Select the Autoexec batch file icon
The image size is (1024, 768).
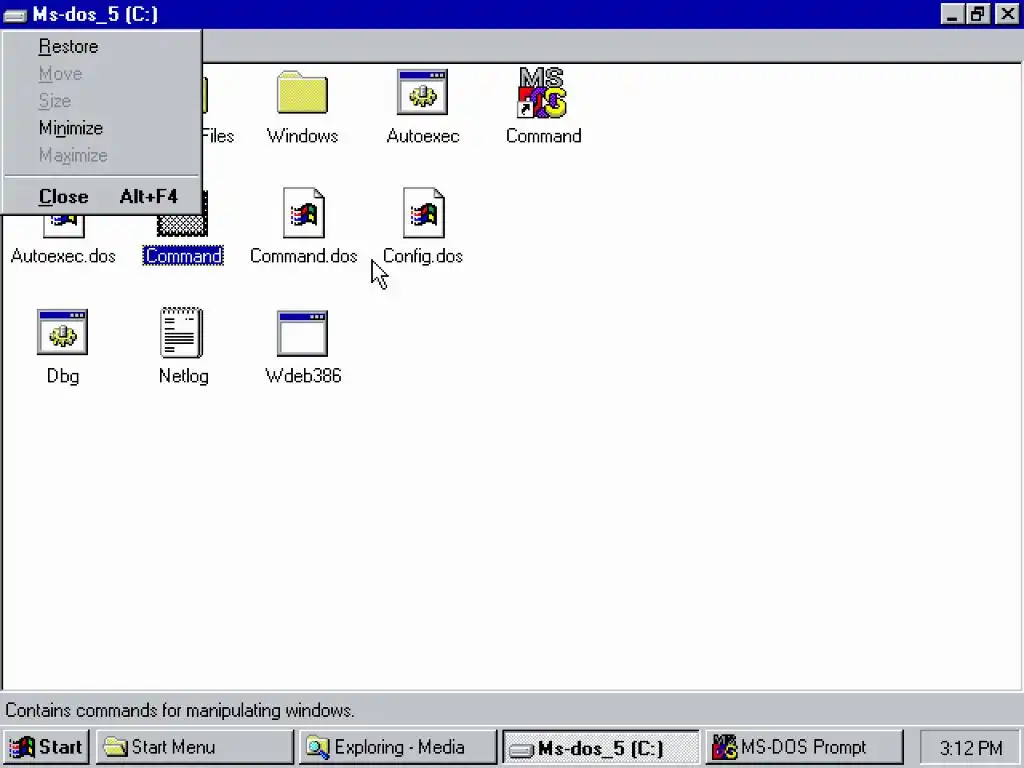point(423,92)
